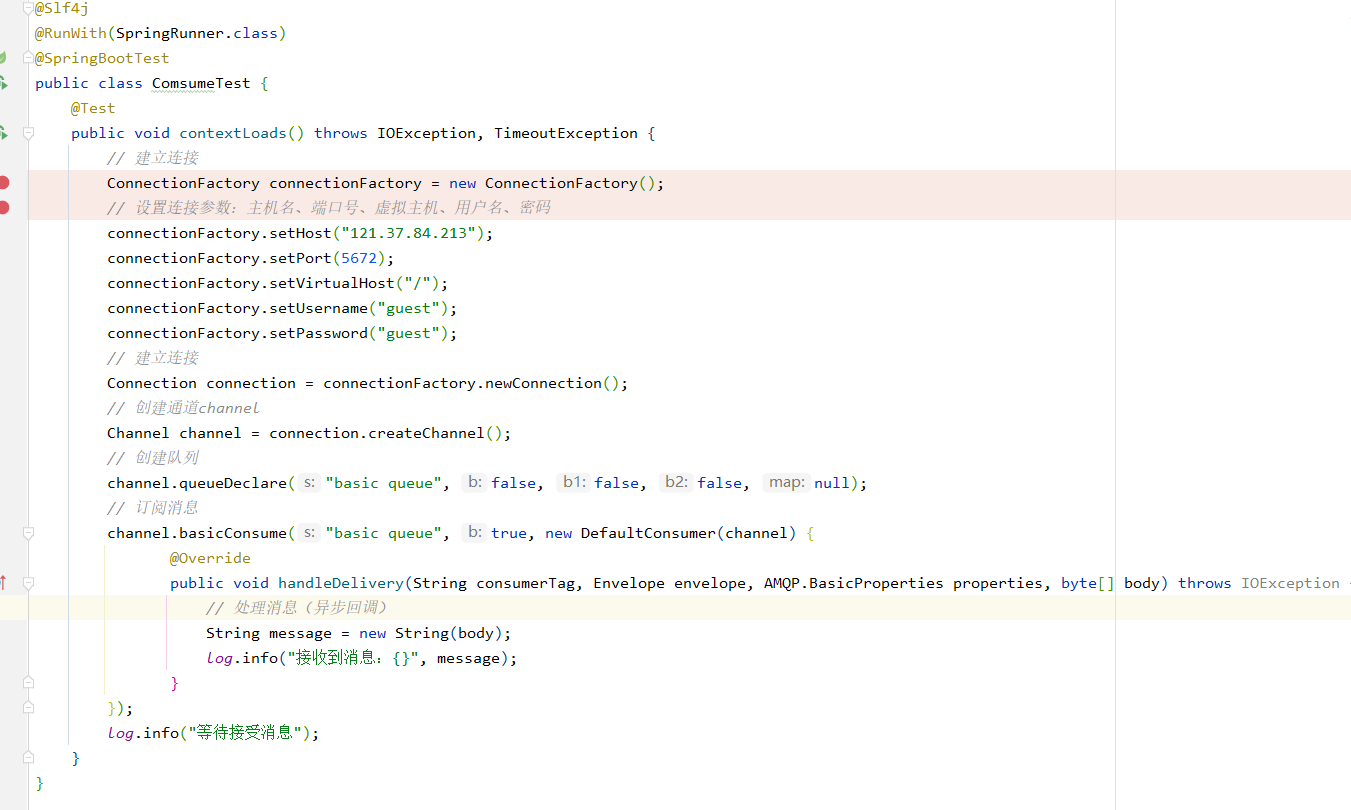Screen dimensions: 1351x810
Task: Click the @Override annotation
Action: [210, 558]
